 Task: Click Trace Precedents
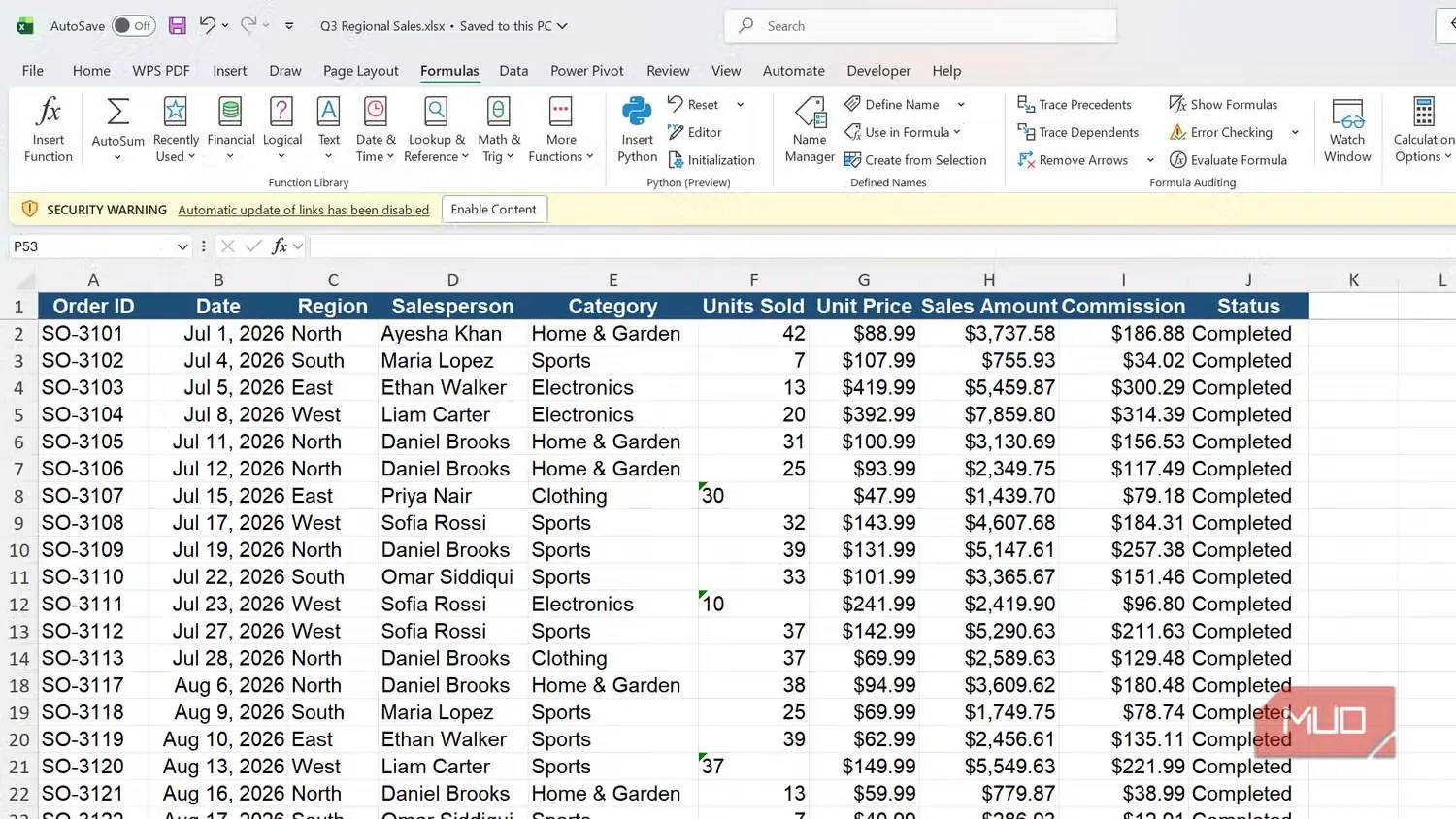(x=1074, y=104)
